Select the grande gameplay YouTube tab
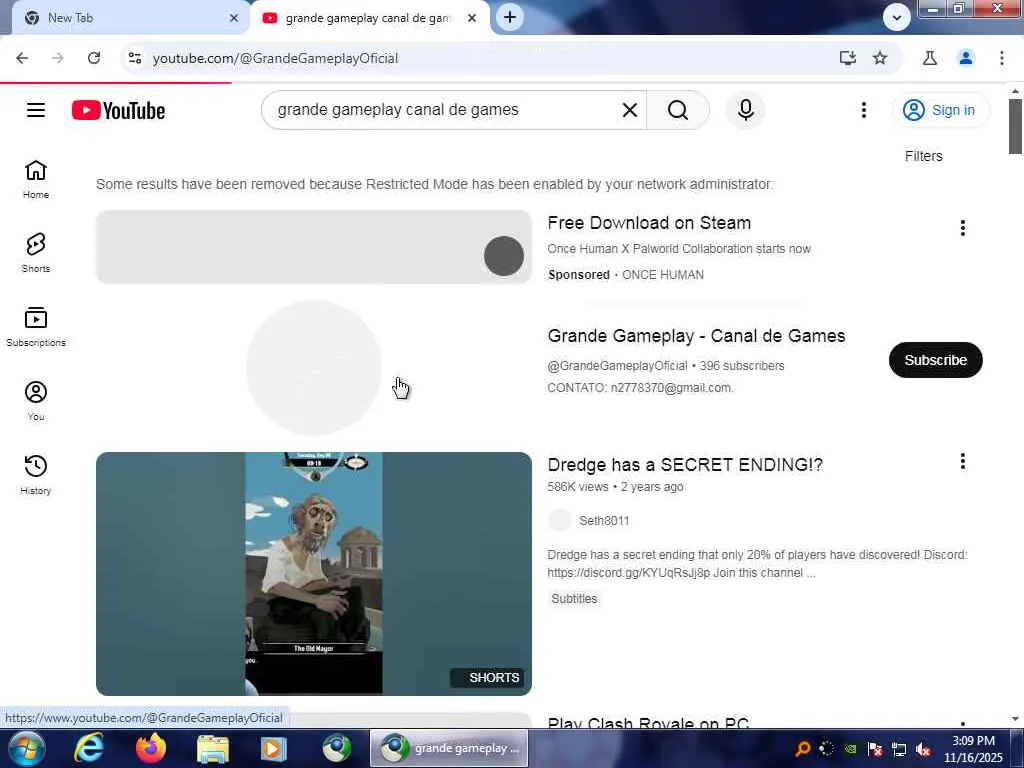Viewport: 1024px width, 768px height. 369,18
